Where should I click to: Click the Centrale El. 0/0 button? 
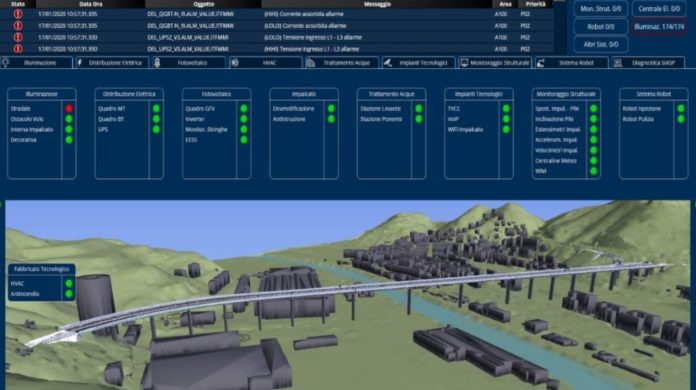point(659,8)
